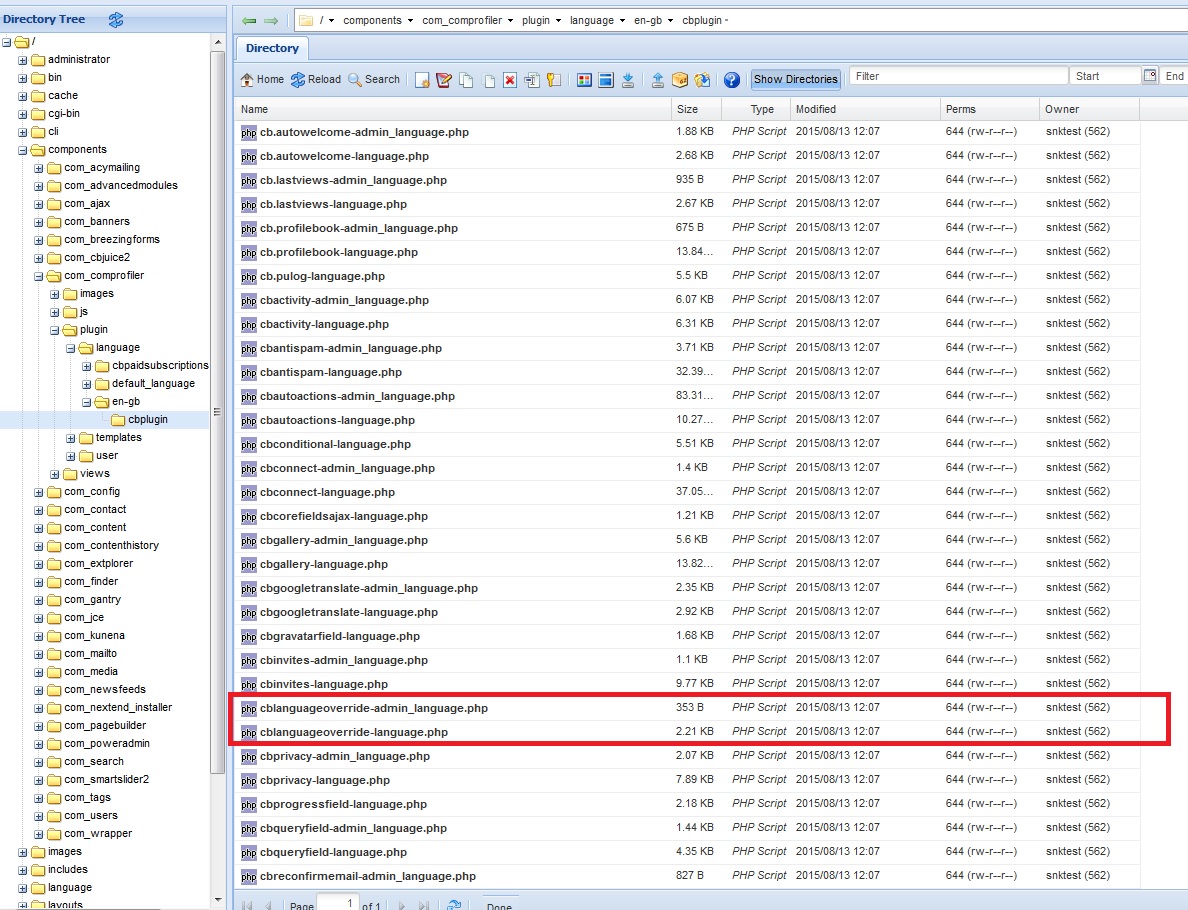
Task: Sort by the Type column header
Action: click(755, 109)
